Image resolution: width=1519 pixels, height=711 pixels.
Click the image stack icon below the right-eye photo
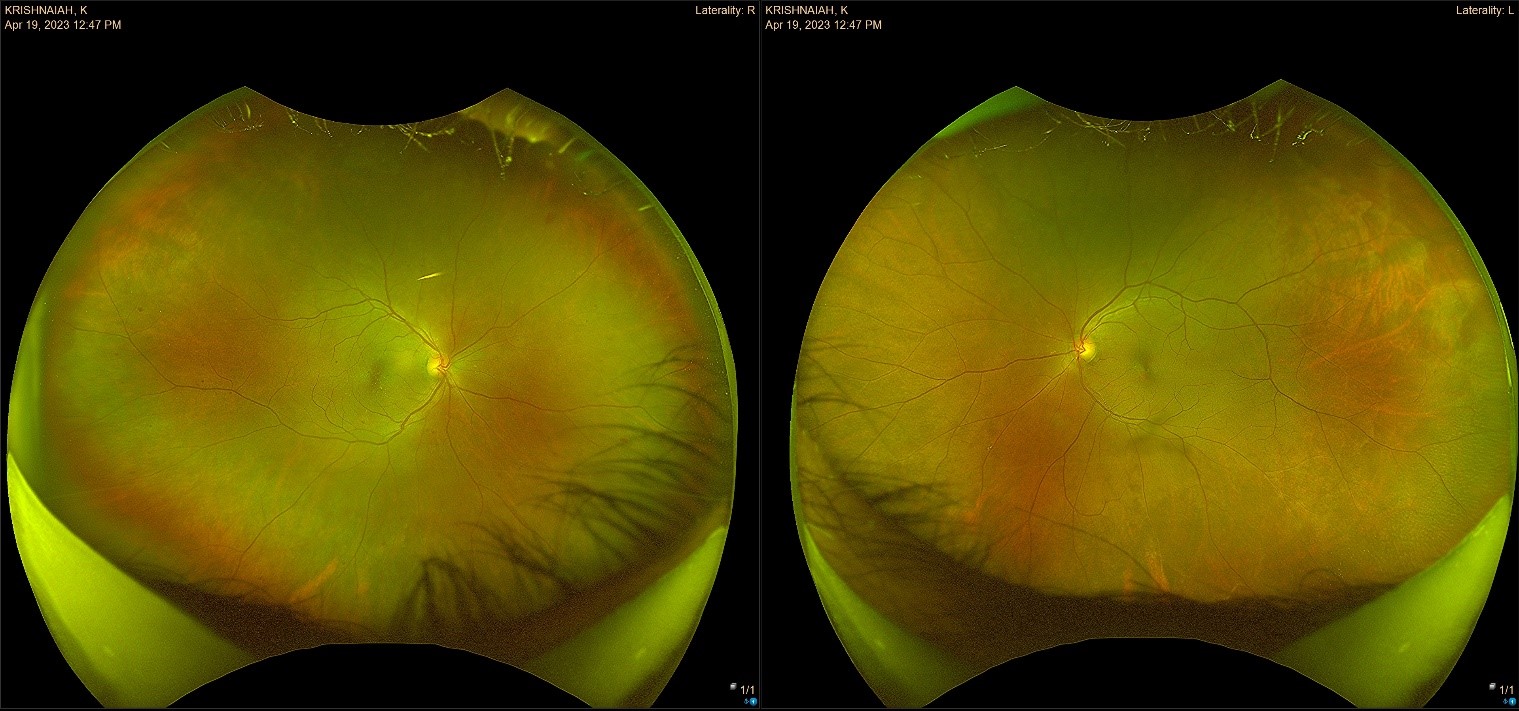tap(733, 687)
